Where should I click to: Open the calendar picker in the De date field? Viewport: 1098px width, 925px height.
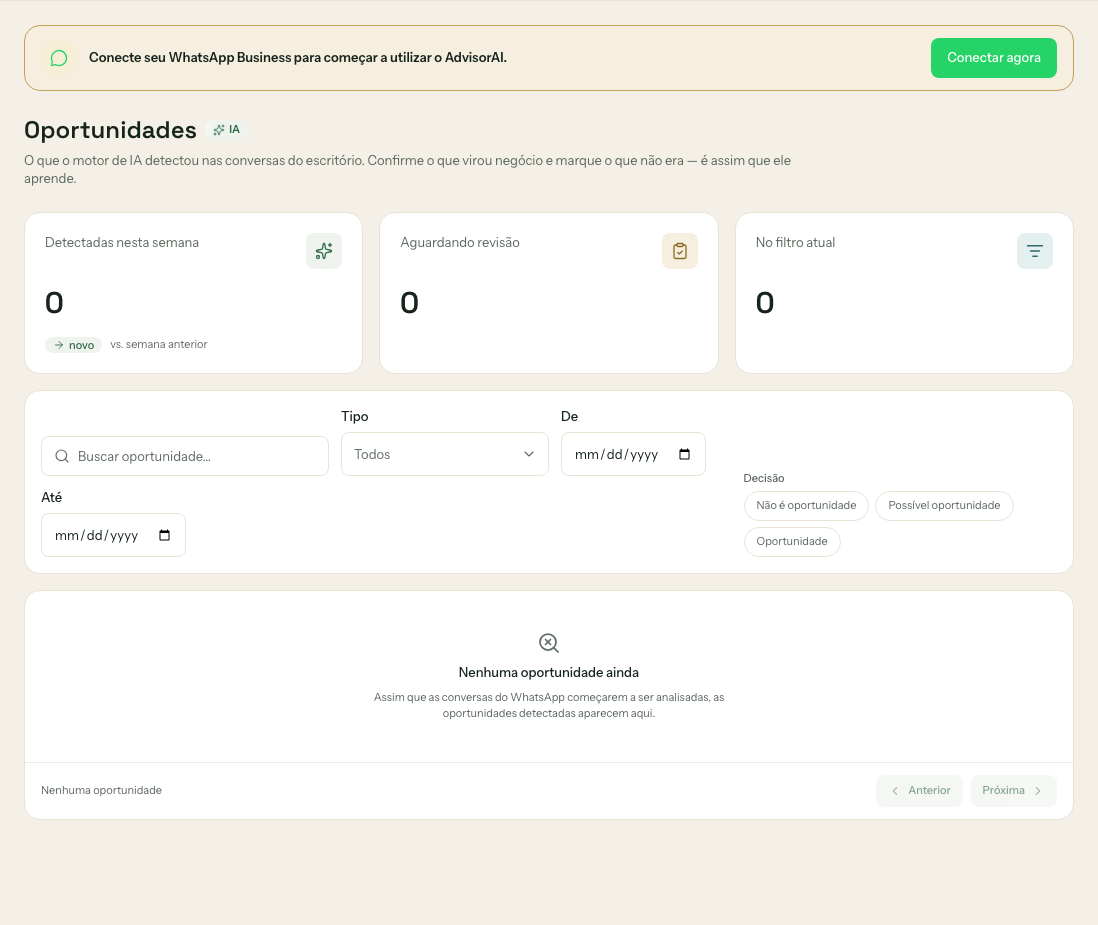684,454
